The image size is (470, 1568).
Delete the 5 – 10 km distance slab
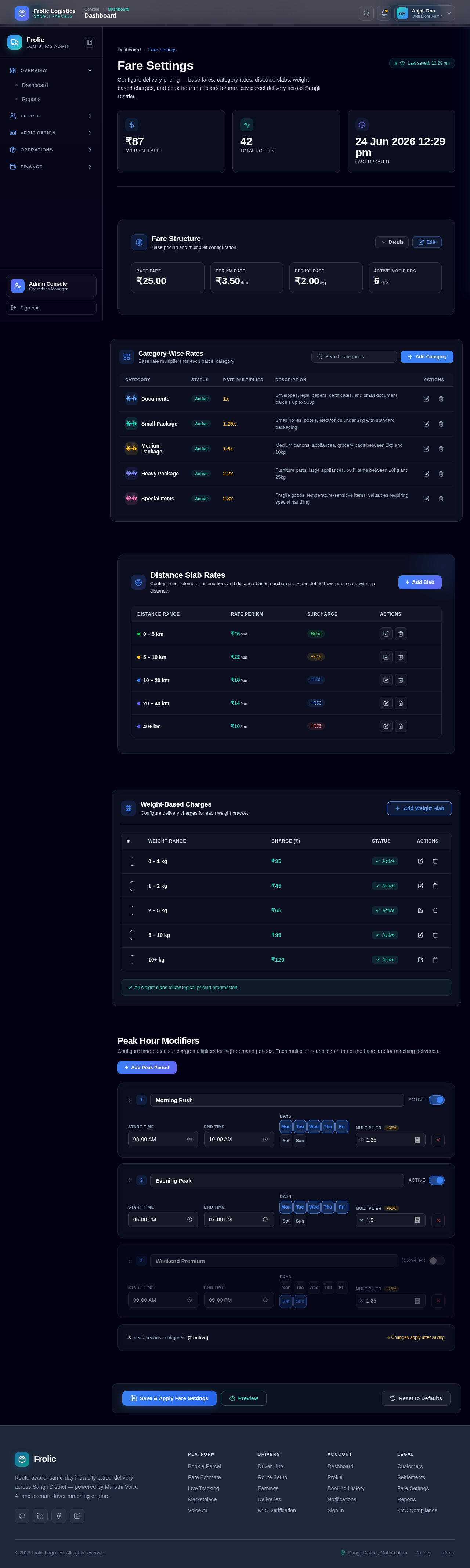[401, 657]
